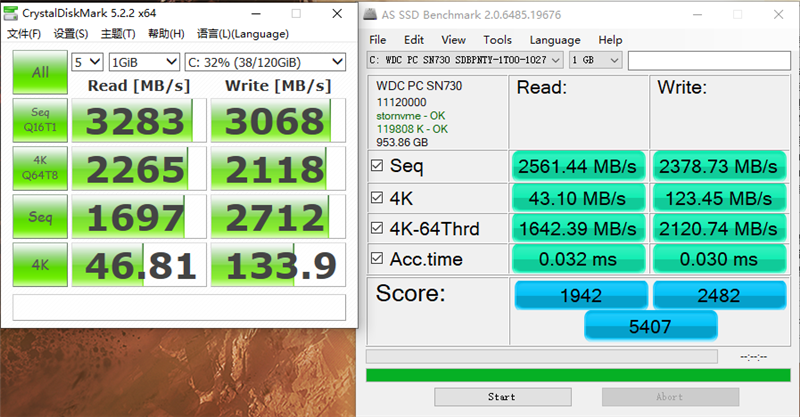Click the 2118 4K Q64T8 write result
800x417 pixels.
pyautogui.click(x=278, y=168)
